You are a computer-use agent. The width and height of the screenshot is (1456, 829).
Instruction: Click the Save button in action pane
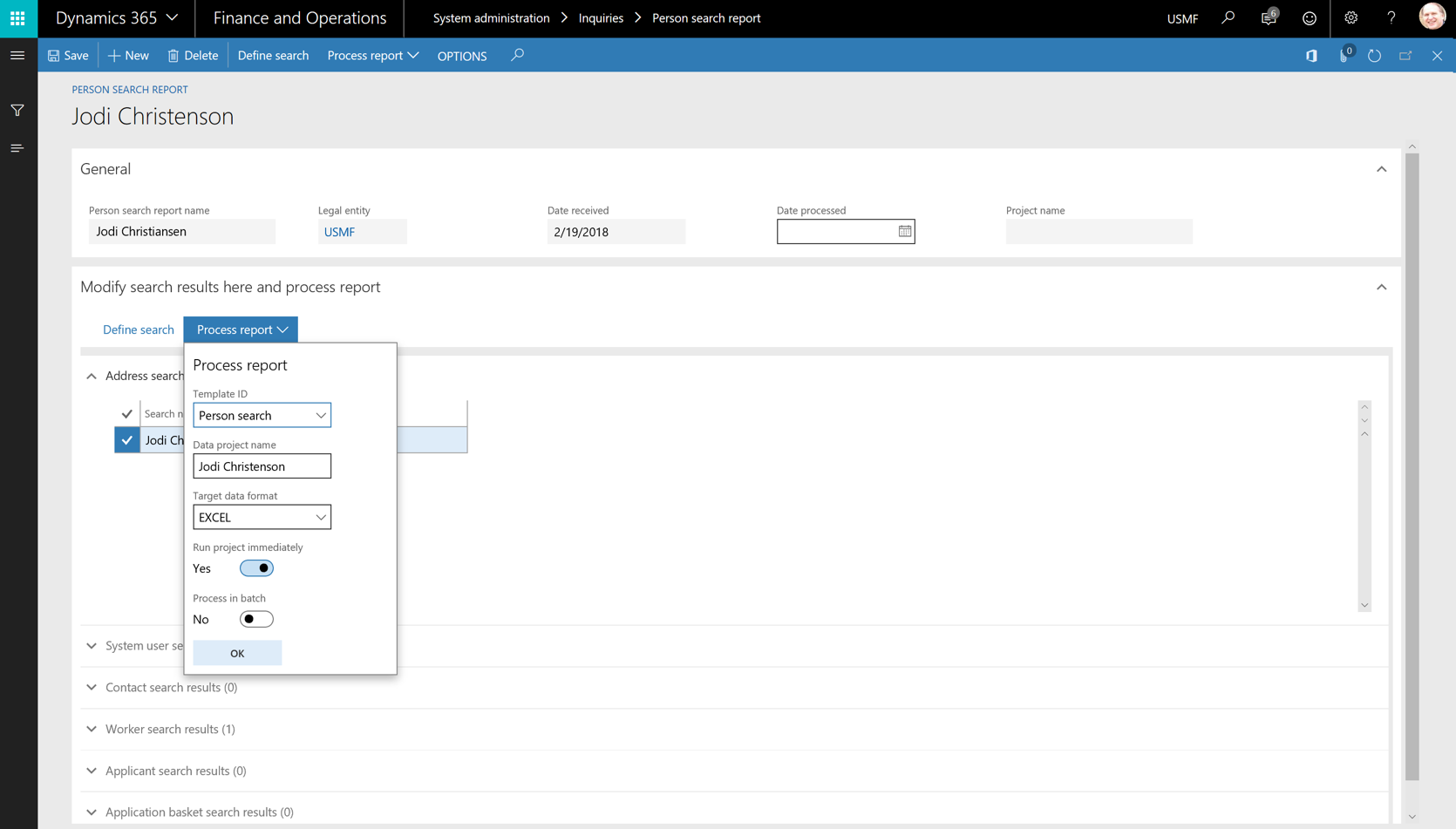coord(68,55)
